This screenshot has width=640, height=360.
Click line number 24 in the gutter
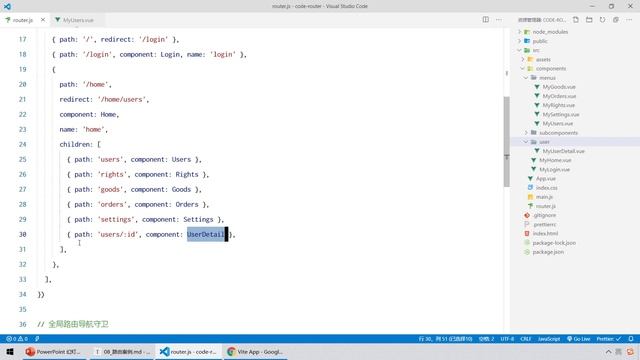[22, 144]
